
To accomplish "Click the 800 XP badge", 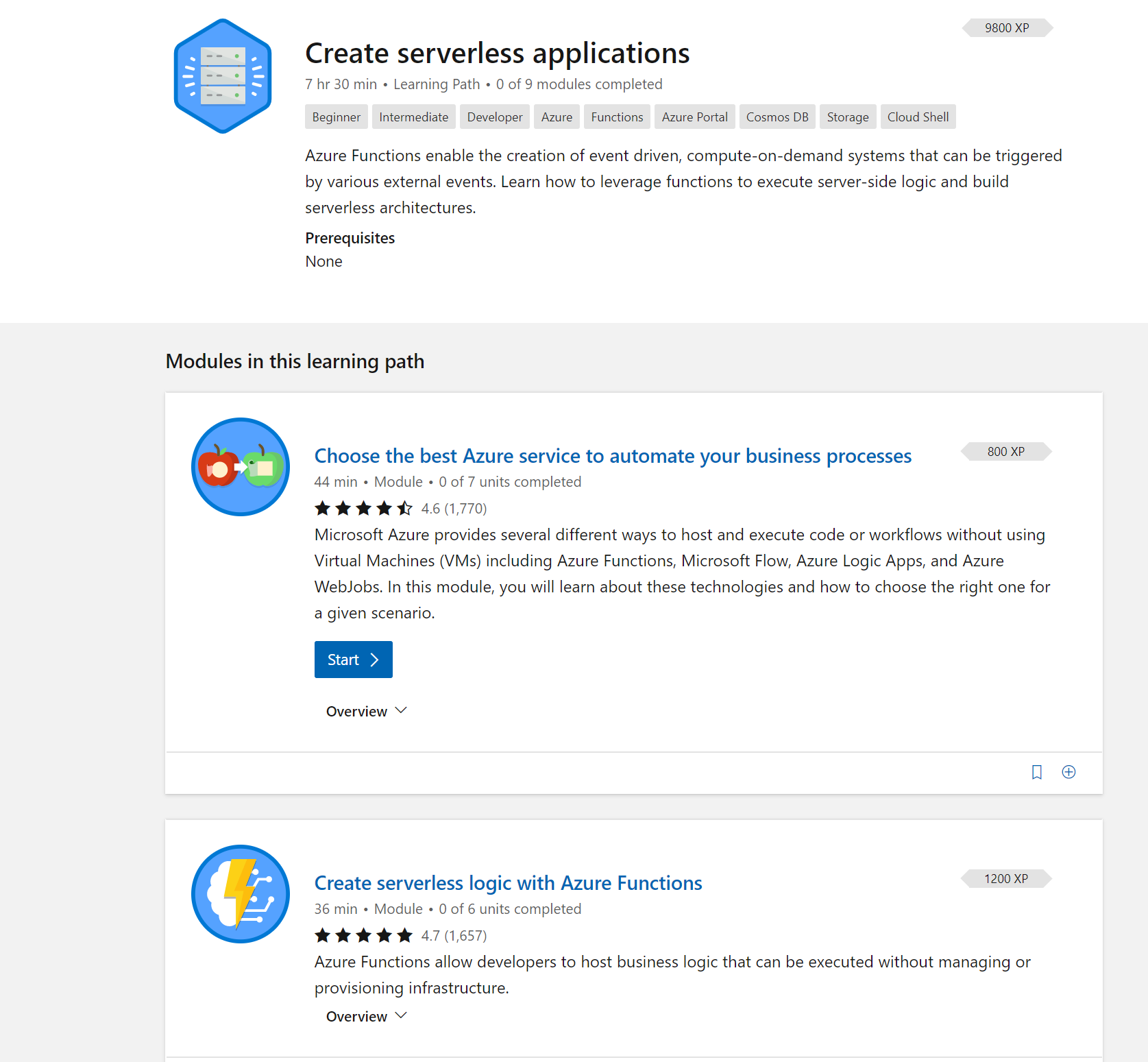I will 1005,452.
